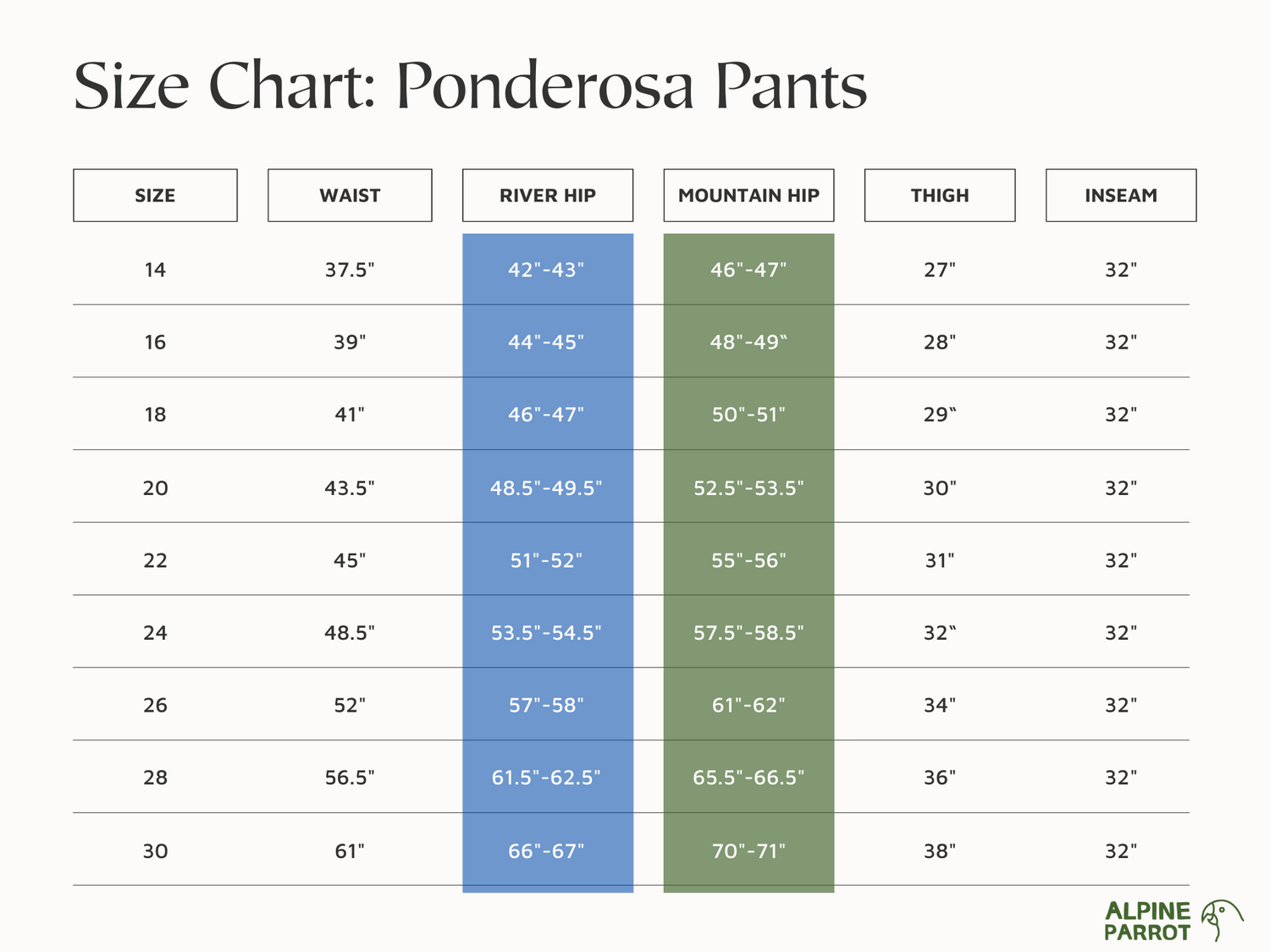Select the MOUNTAIN HIP header box

point(748,195)
